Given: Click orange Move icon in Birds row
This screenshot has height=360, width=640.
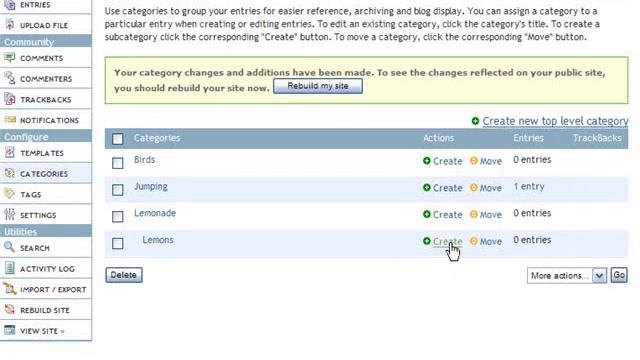Looking at the screenshot, I should pos(474,161).
